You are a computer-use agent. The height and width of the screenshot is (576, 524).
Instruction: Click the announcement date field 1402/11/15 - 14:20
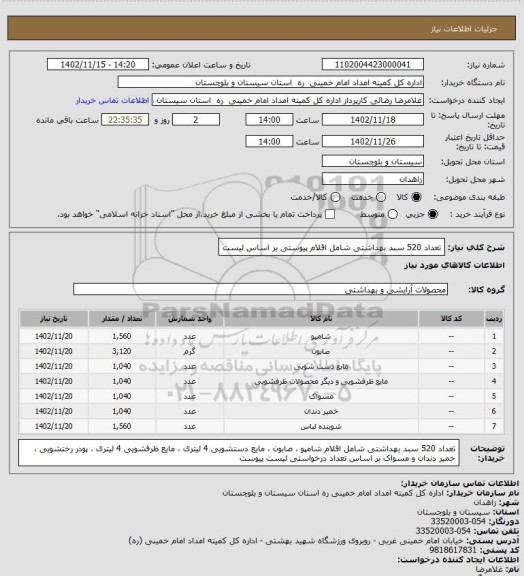pyautogui.click(x=98, y=65)
